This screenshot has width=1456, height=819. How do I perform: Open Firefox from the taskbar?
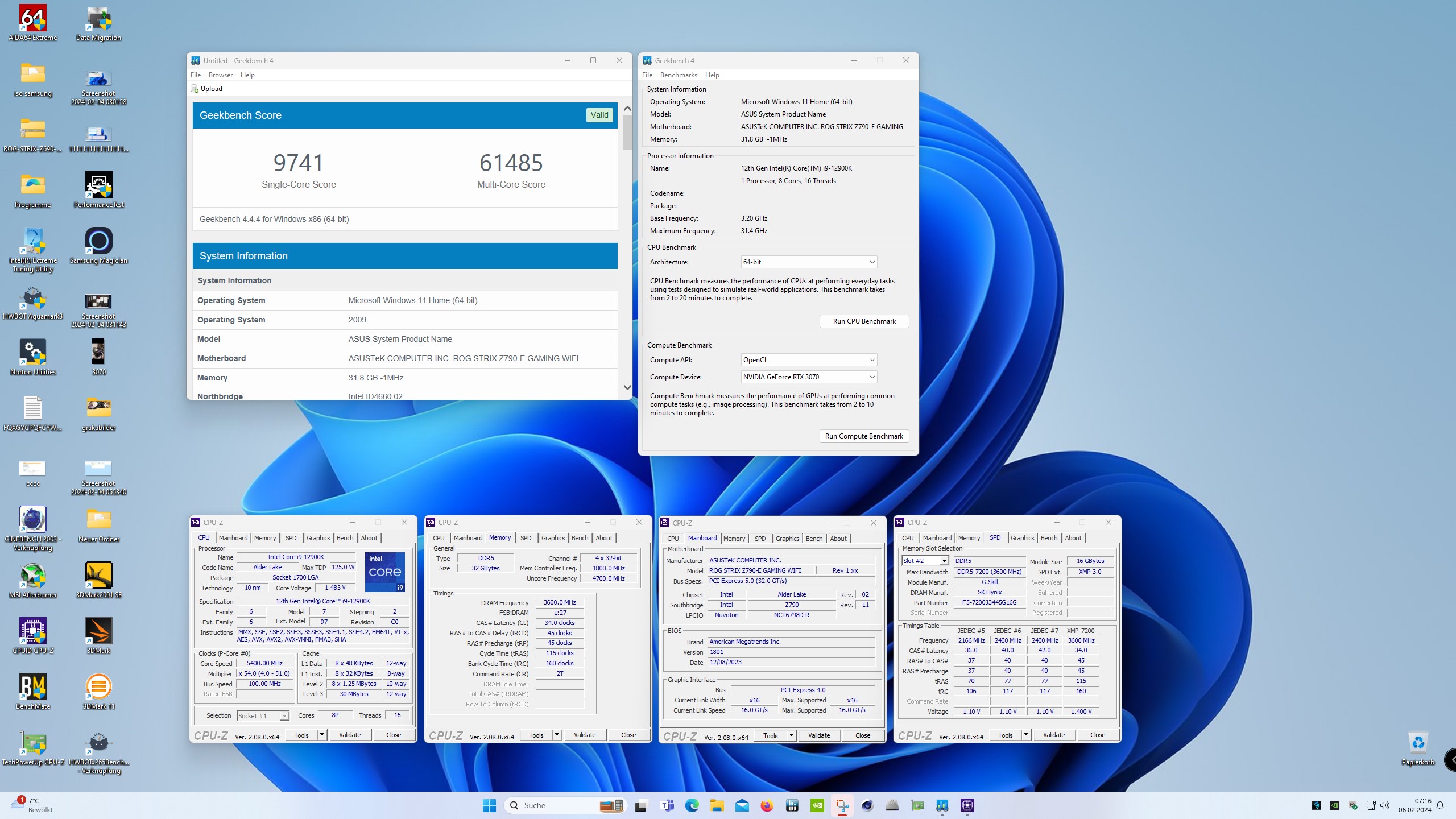[767, 805]
